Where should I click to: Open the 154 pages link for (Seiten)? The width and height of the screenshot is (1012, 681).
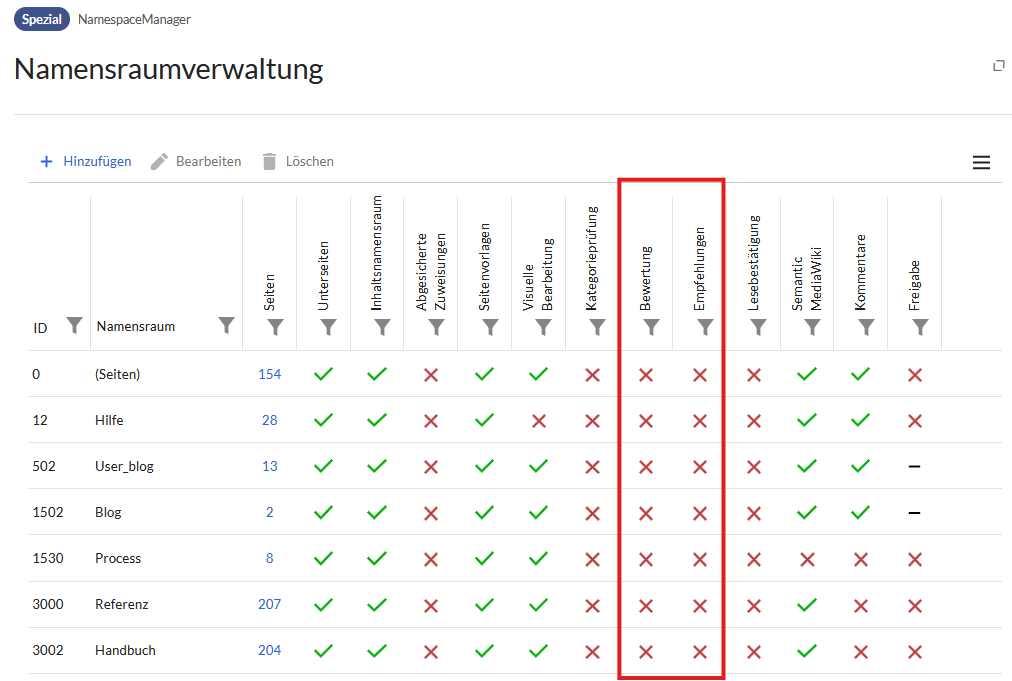click(x=269, y=374)
